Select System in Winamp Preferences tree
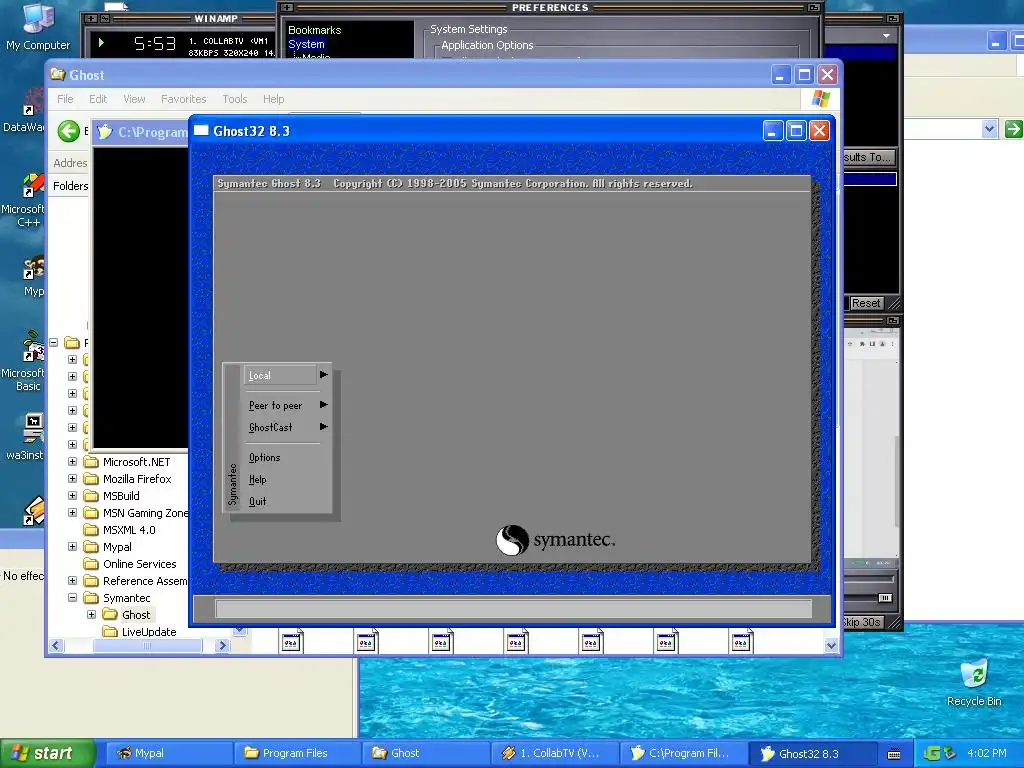The image size is (1024, 768). [x=306, y=44]
